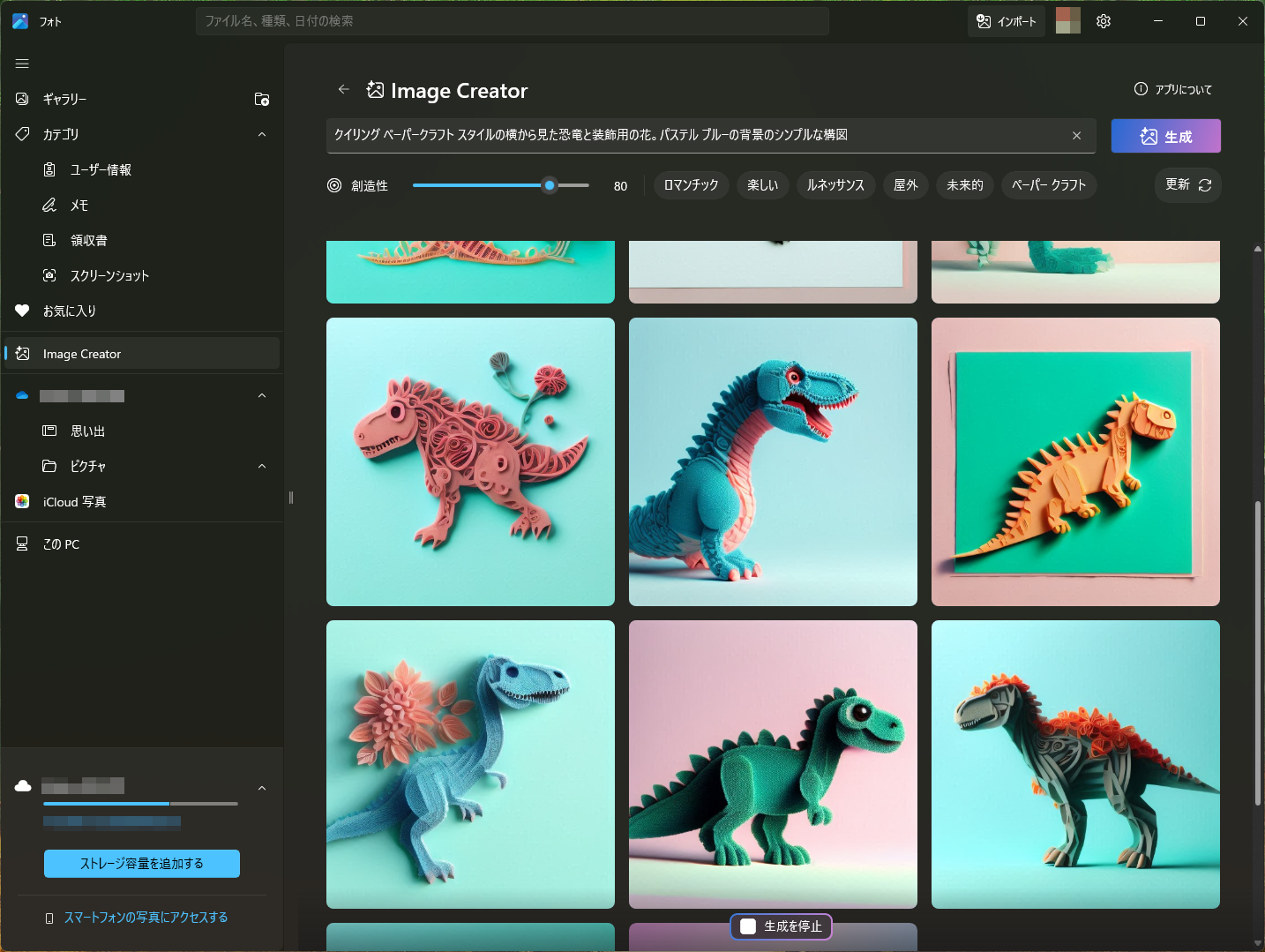Image resolution: width=1265 pixels, height=952 pixels.
Task: Open スマートフォンの写真にアクセスする link
Action: click(x=146, y=918)
